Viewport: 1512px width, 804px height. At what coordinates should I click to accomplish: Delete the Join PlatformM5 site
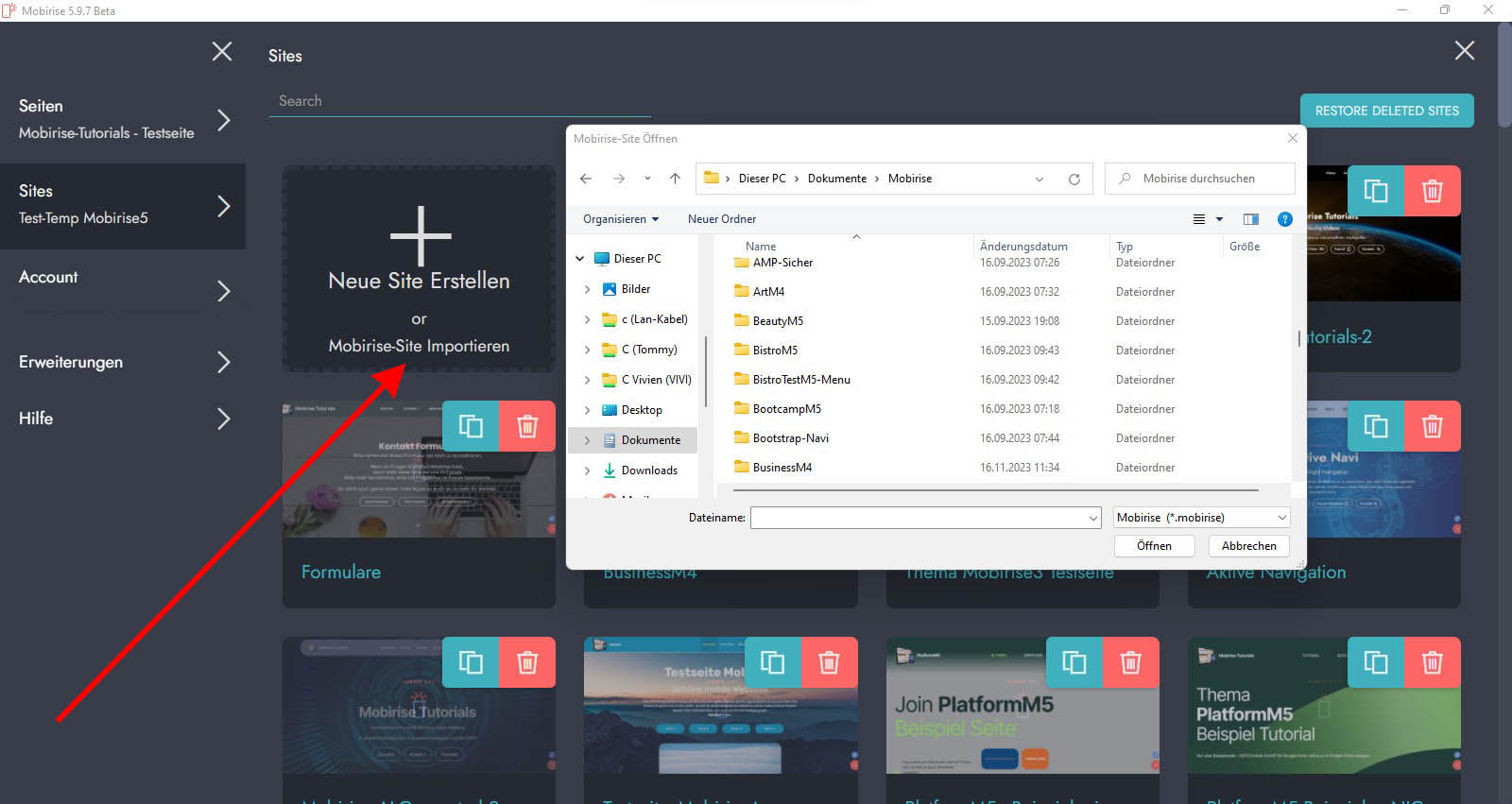click(1131, 662)
